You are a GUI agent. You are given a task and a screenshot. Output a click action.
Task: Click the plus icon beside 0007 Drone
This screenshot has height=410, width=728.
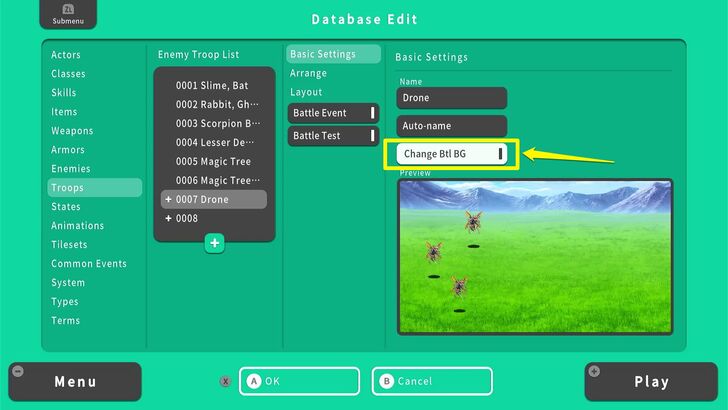click(168, 199)
